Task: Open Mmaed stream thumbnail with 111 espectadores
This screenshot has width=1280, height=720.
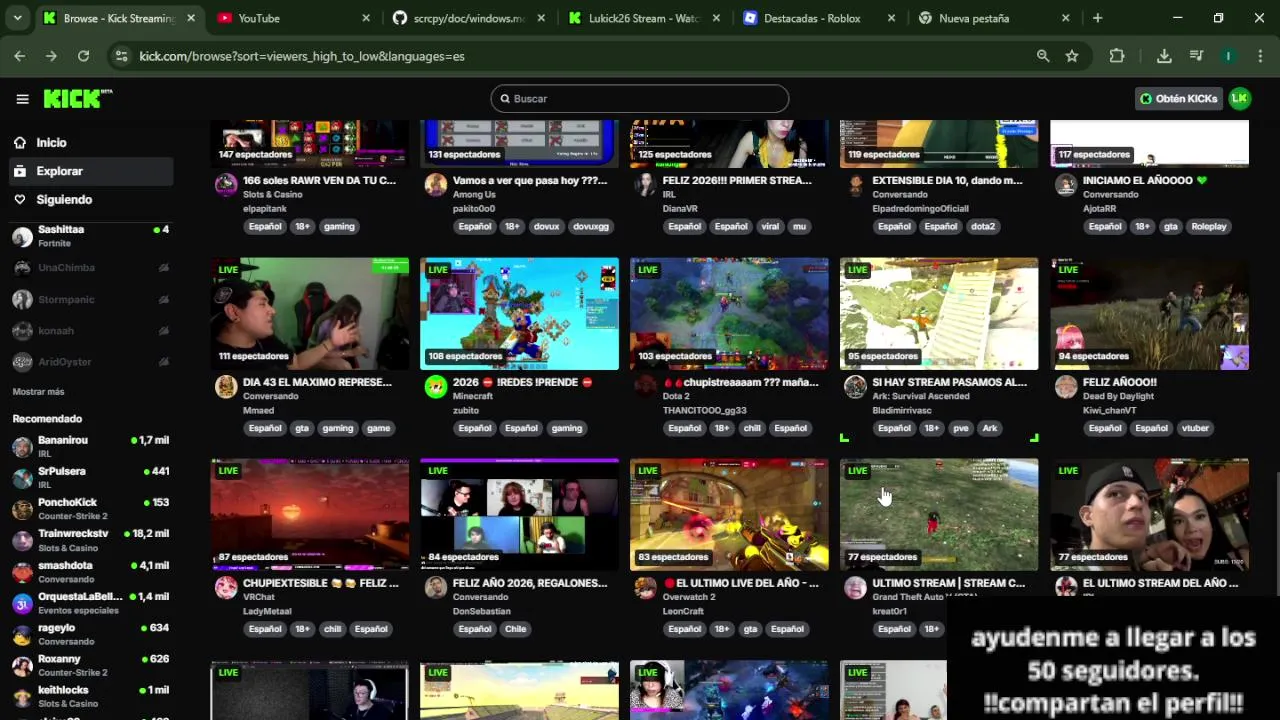Action: [x=310, y=314]
